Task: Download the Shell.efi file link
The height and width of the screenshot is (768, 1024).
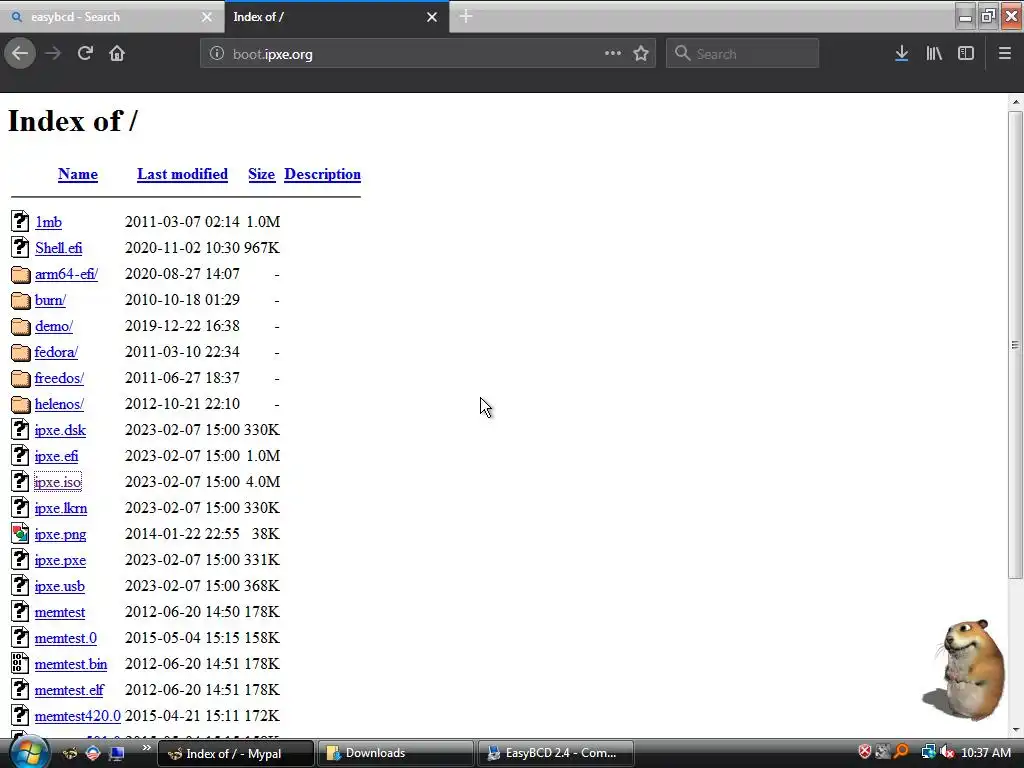Action: click(59, 248)
